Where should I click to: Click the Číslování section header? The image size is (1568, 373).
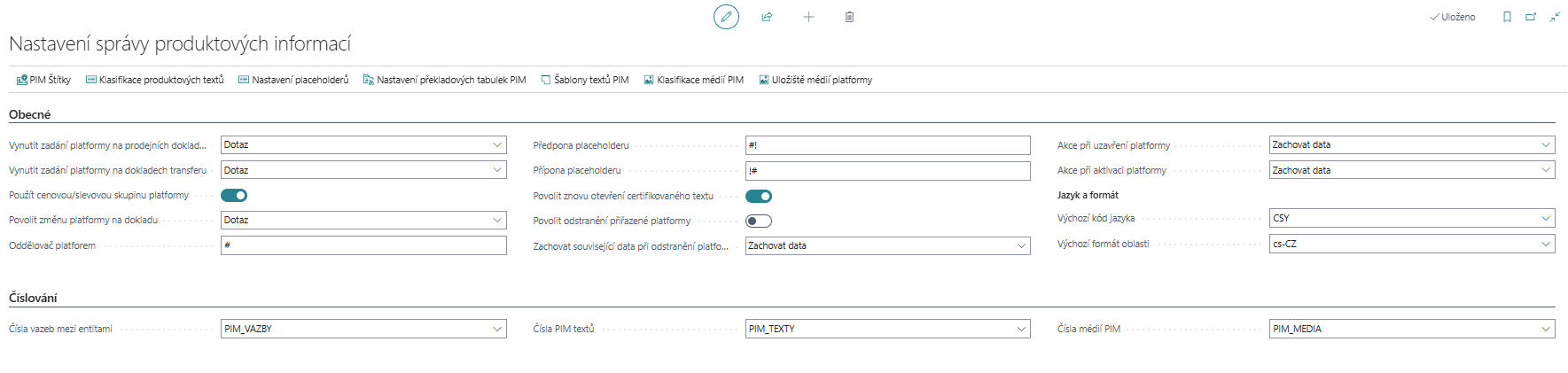(33, 298)
